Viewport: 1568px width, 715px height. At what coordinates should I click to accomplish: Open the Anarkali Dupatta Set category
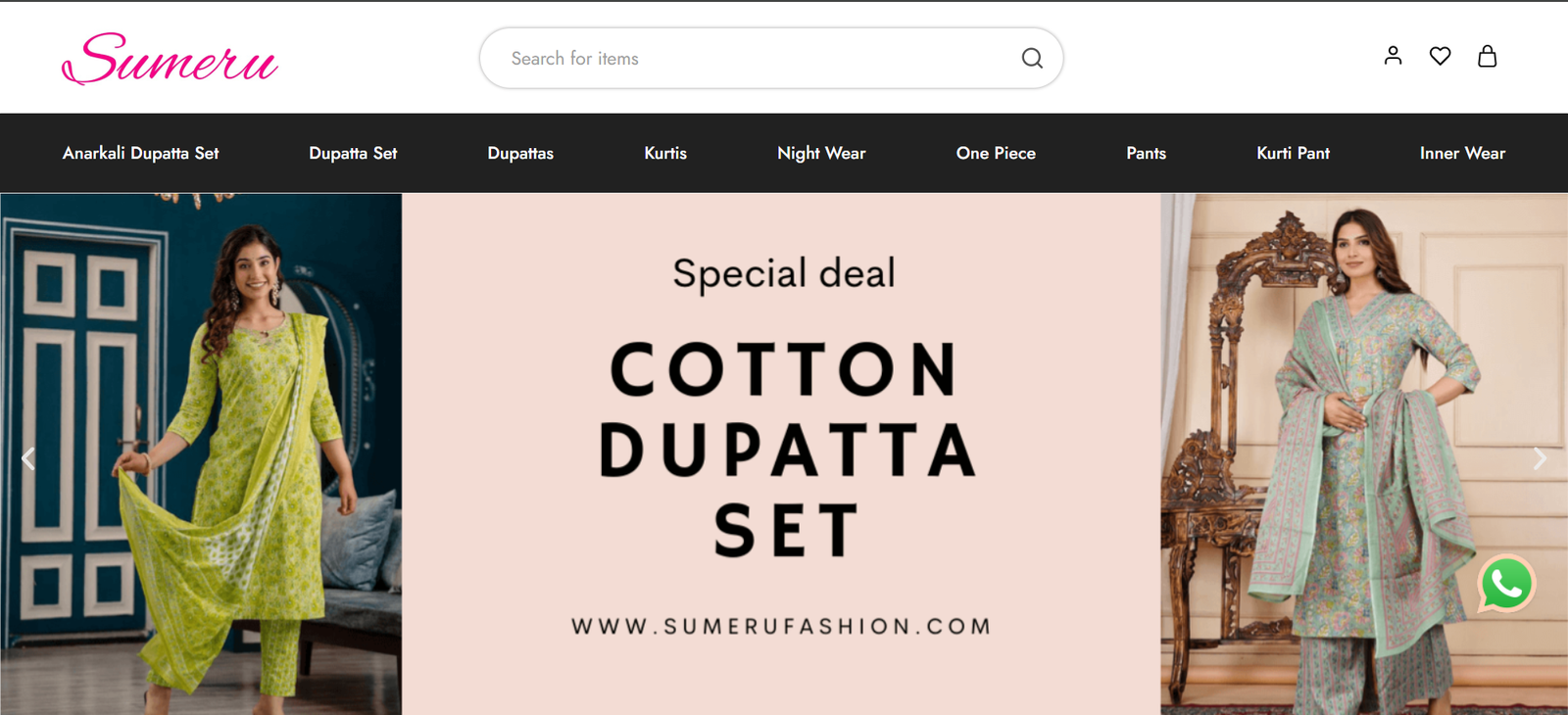[x=140, y=153]
